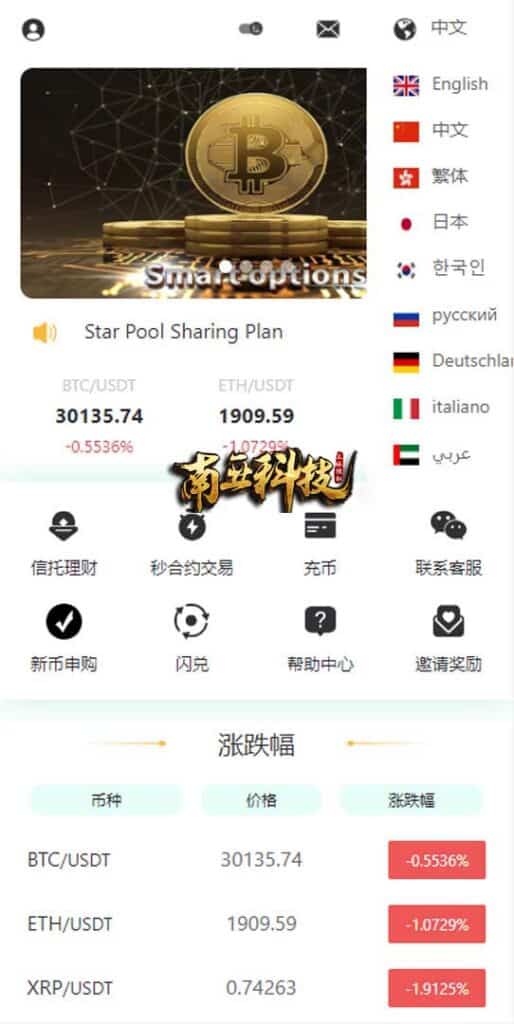Open 邀请奖励 invite reward icon
Viewport: 514px width, 1024px height.
[x=448, y=622]
